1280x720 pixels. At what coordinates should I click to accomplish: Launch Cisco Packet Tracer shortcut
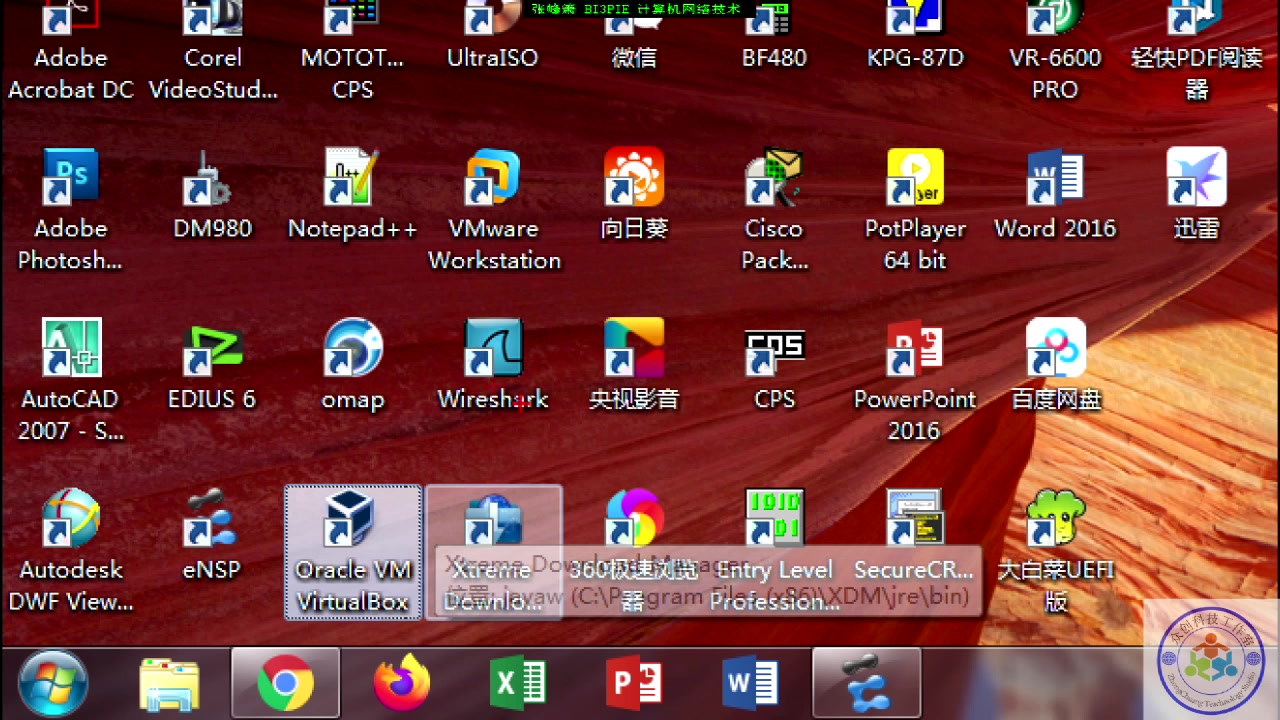(774, 210)
